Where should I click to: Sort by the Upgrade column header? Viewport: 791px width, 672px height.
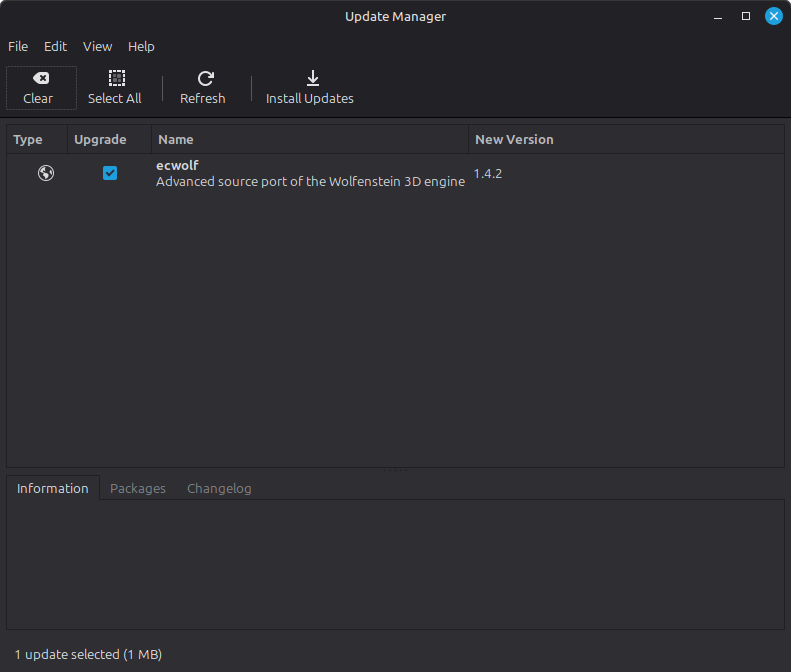(109, 139)
